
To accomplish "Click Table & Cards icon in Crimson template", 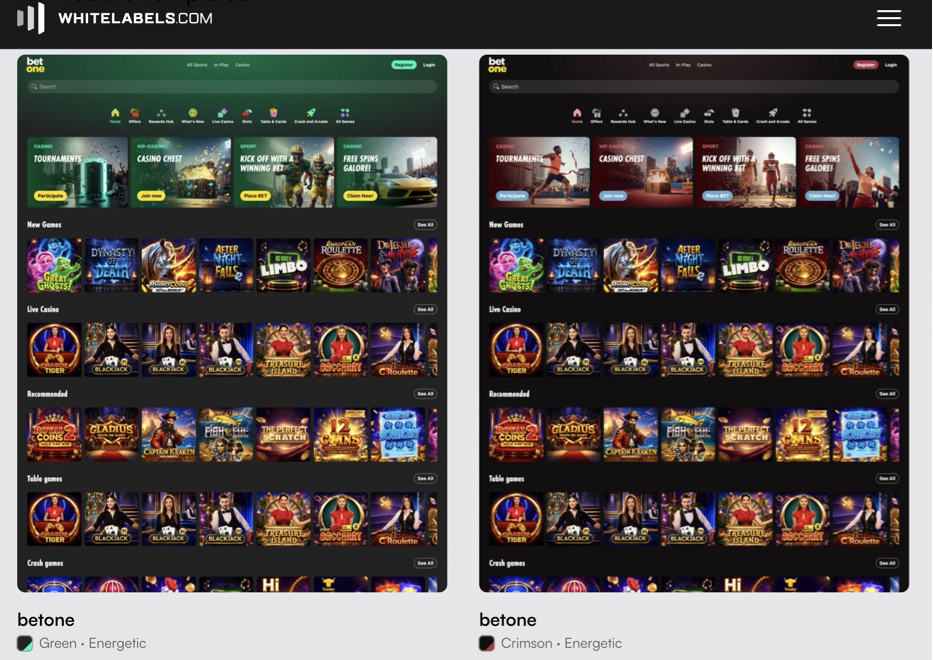I will tap(735, 113).
